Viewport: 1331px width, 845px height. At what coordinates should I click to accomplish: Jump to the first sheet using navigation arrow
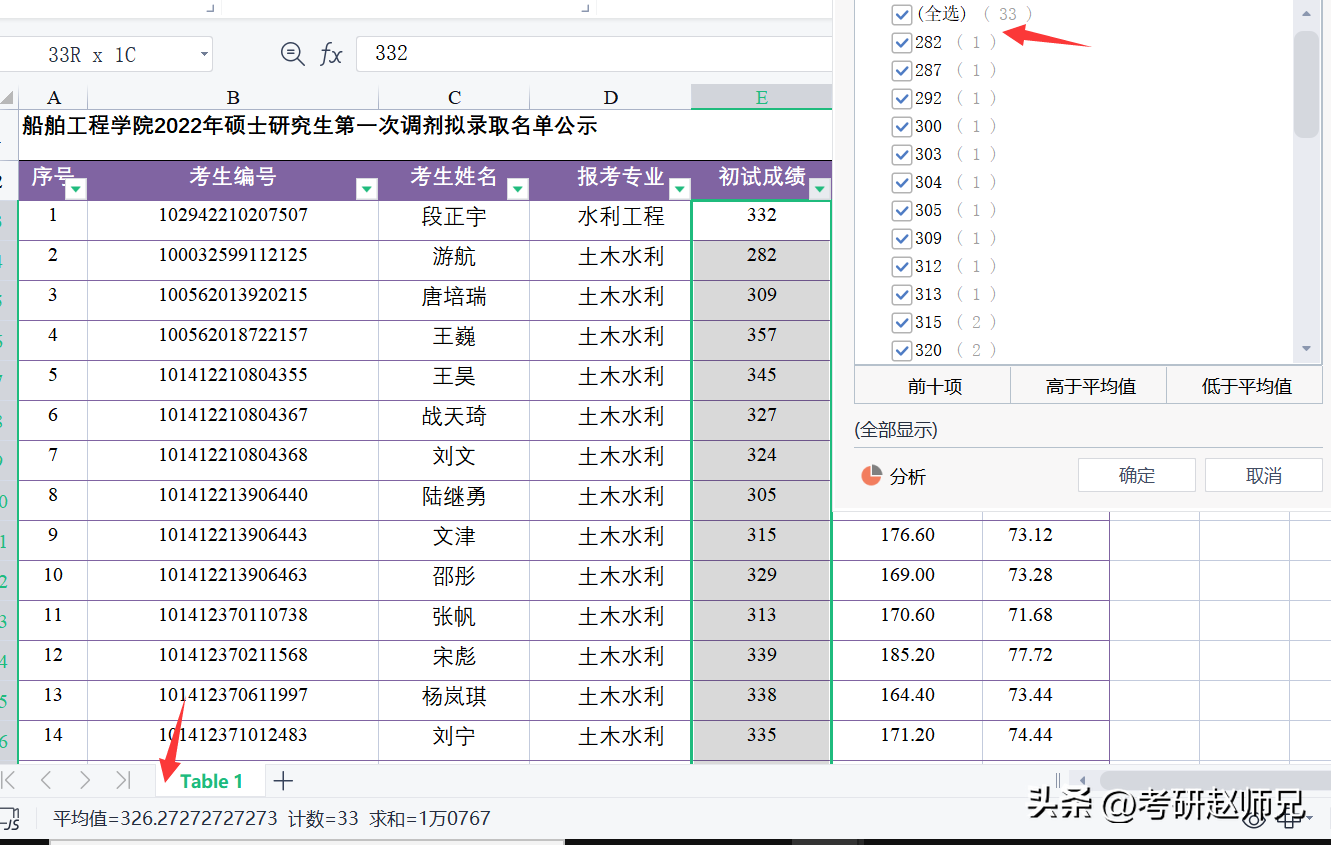9,780
